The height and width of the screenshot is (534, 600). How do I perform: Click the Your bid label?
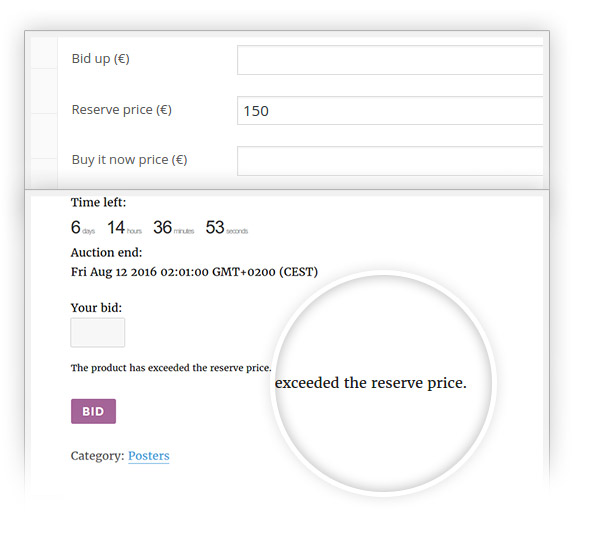click(96, 308)
